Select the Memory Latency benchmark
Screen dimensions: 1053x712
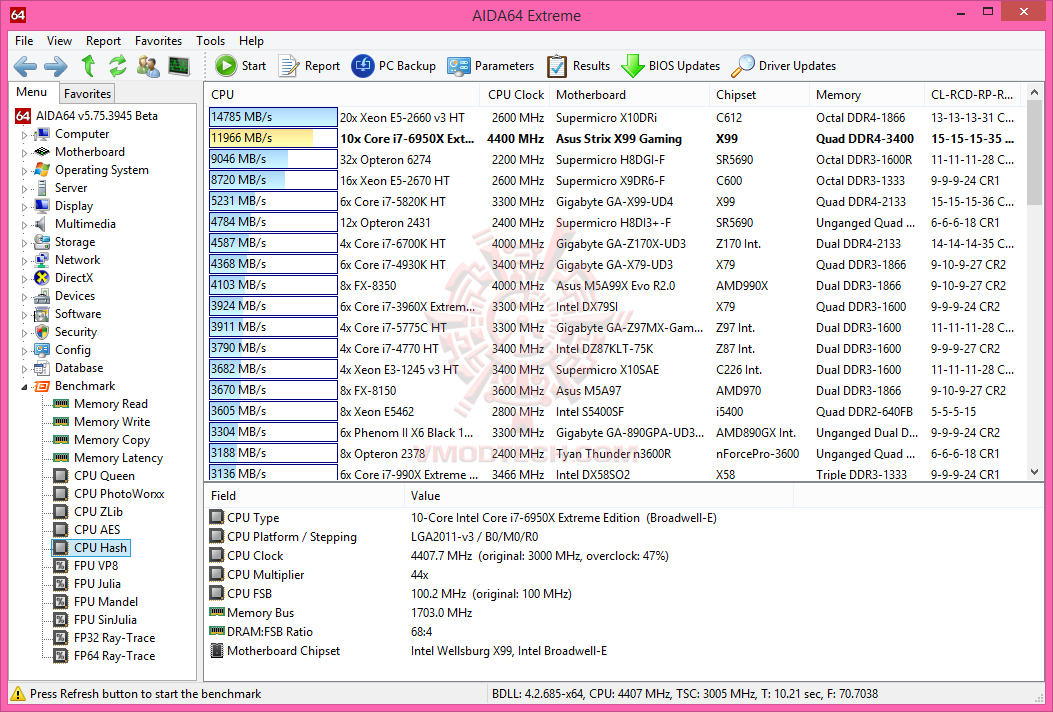pos(118,458)
